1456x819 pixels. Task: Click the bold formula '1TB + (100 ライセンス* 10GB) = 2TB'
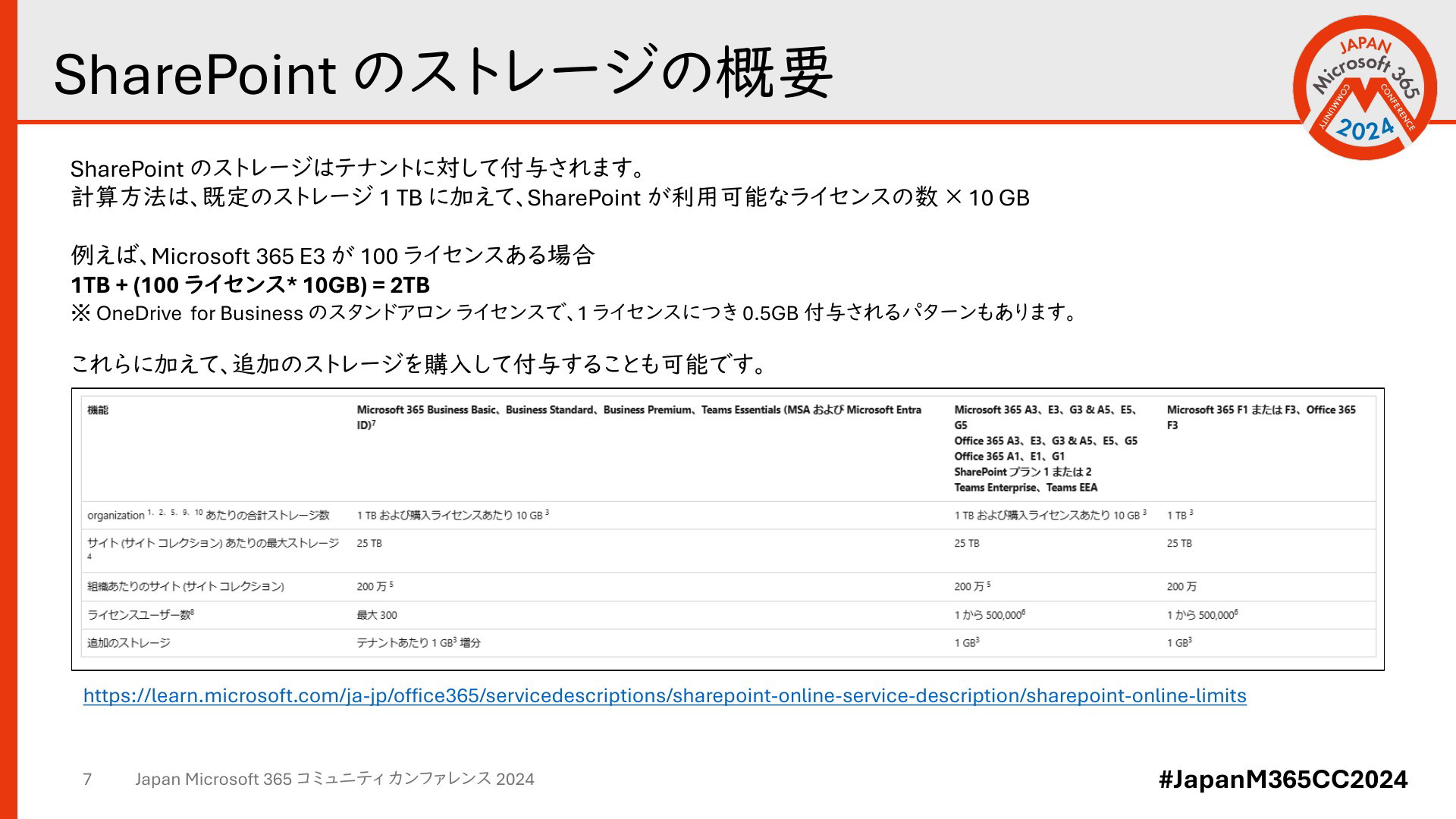(250, 285)
